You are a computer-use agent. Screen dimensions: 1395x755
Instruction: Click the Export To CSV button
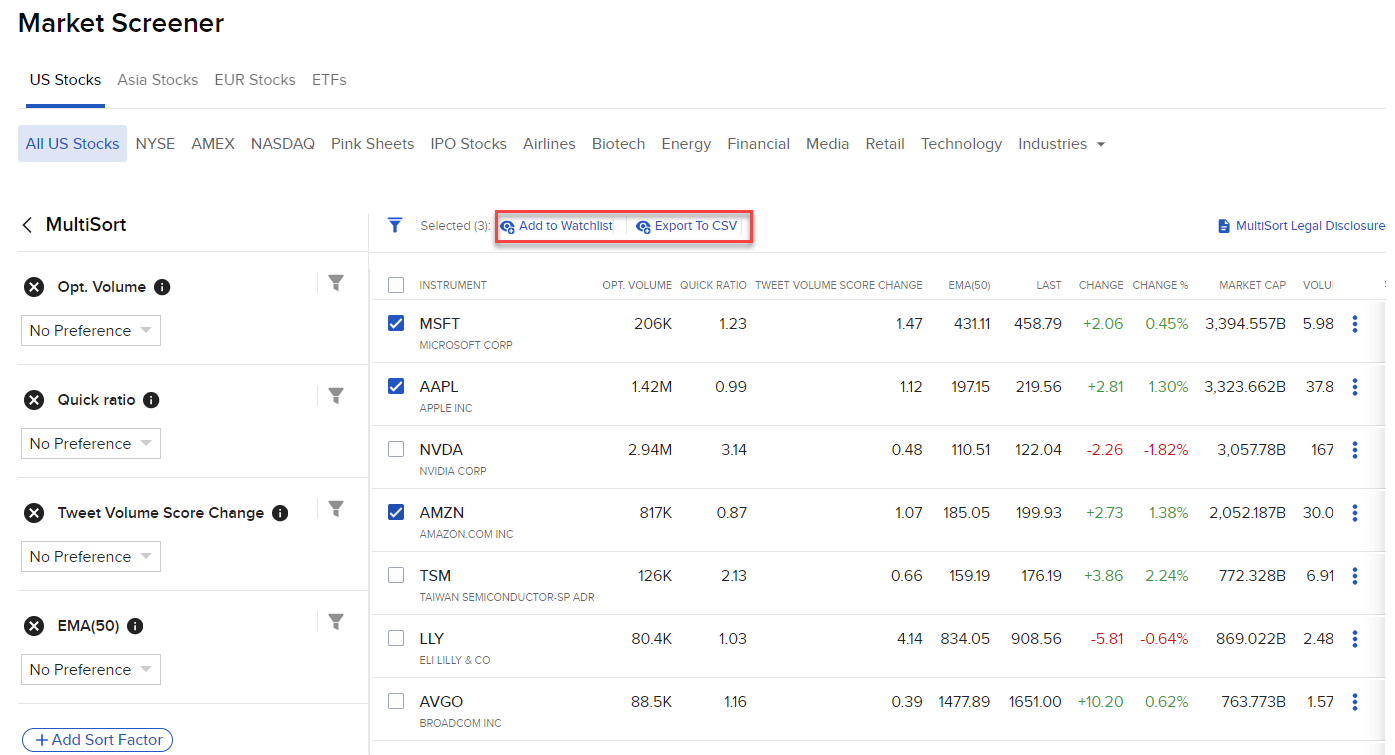click(x=687, y=225)
